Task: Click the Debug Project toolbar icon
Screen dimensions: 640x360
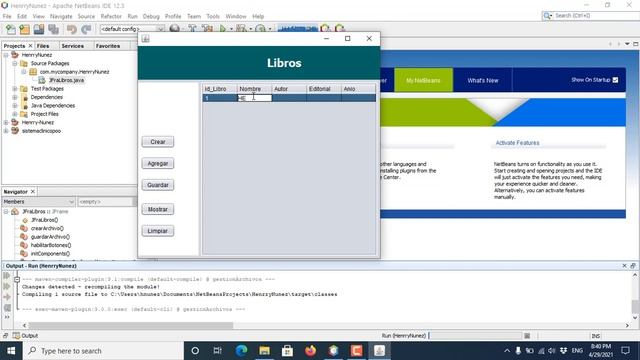Action: click(x=241, y=29)
